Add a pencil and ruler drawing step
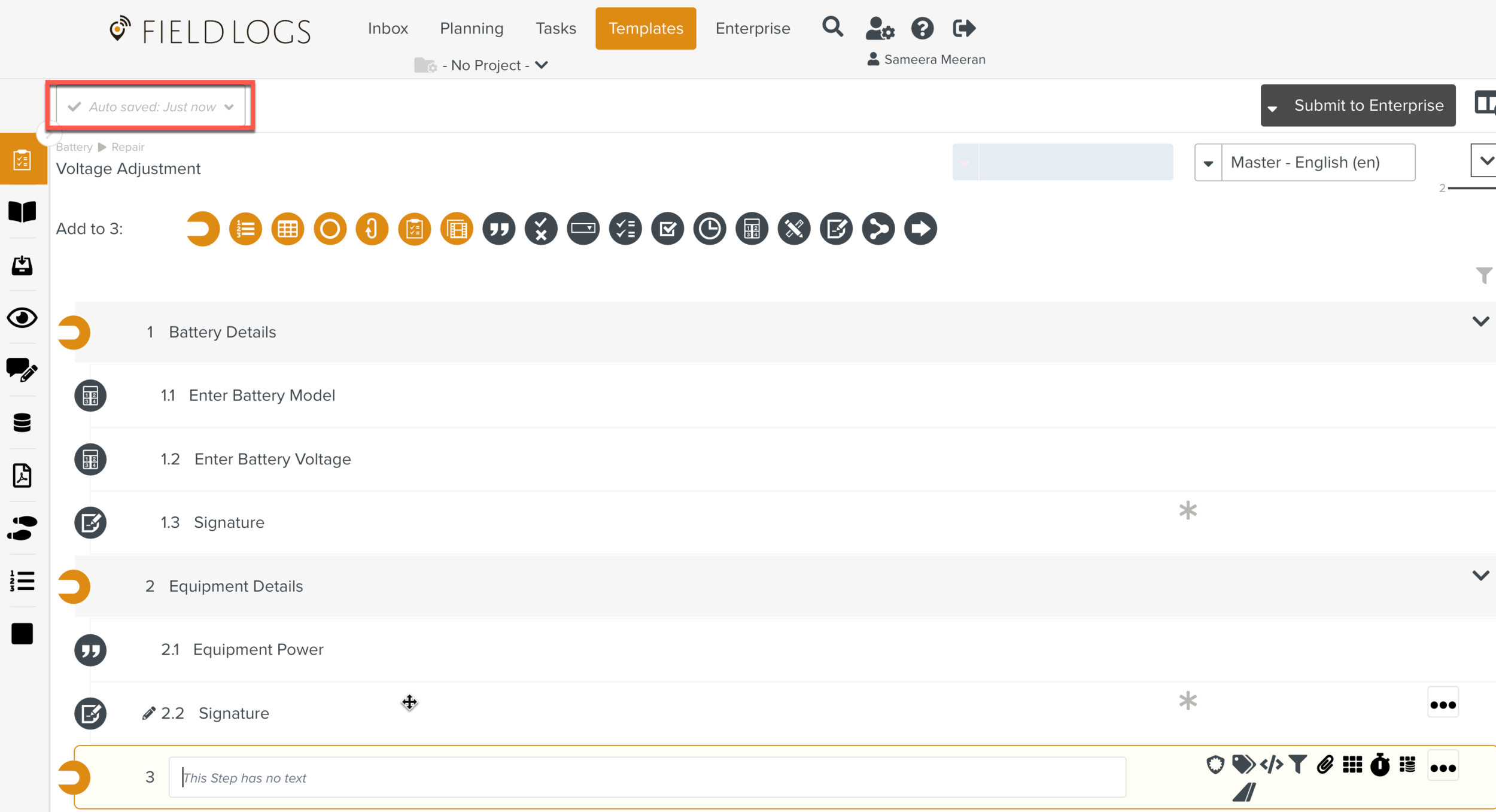This screenshot has height=812, width=1496. (794, 229)
